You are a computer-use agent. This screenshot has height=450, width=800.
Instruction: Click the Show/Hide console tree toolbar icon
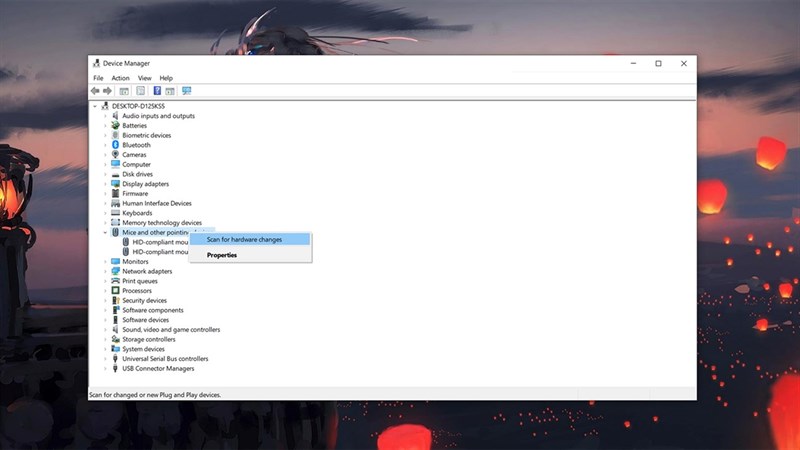(124, 91)
